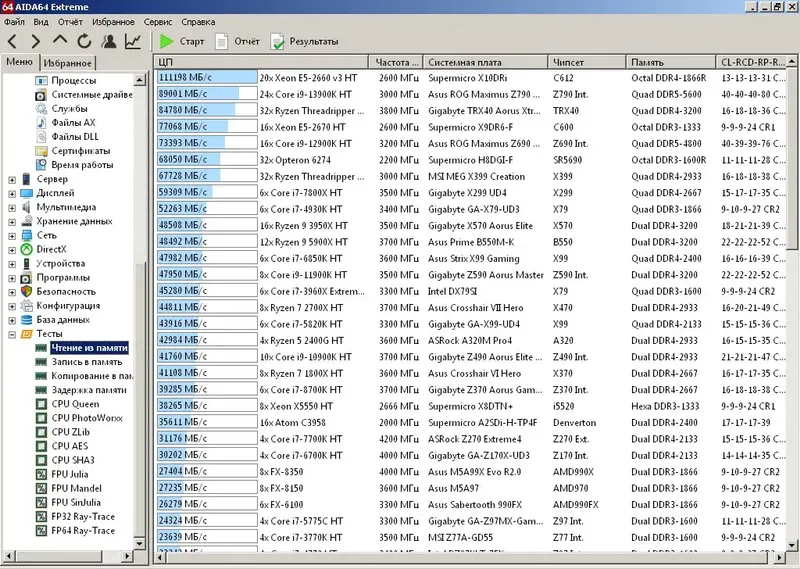Select Сертификаты tree icon
Screen dimensions: 800x569
[x=41, y=151]
